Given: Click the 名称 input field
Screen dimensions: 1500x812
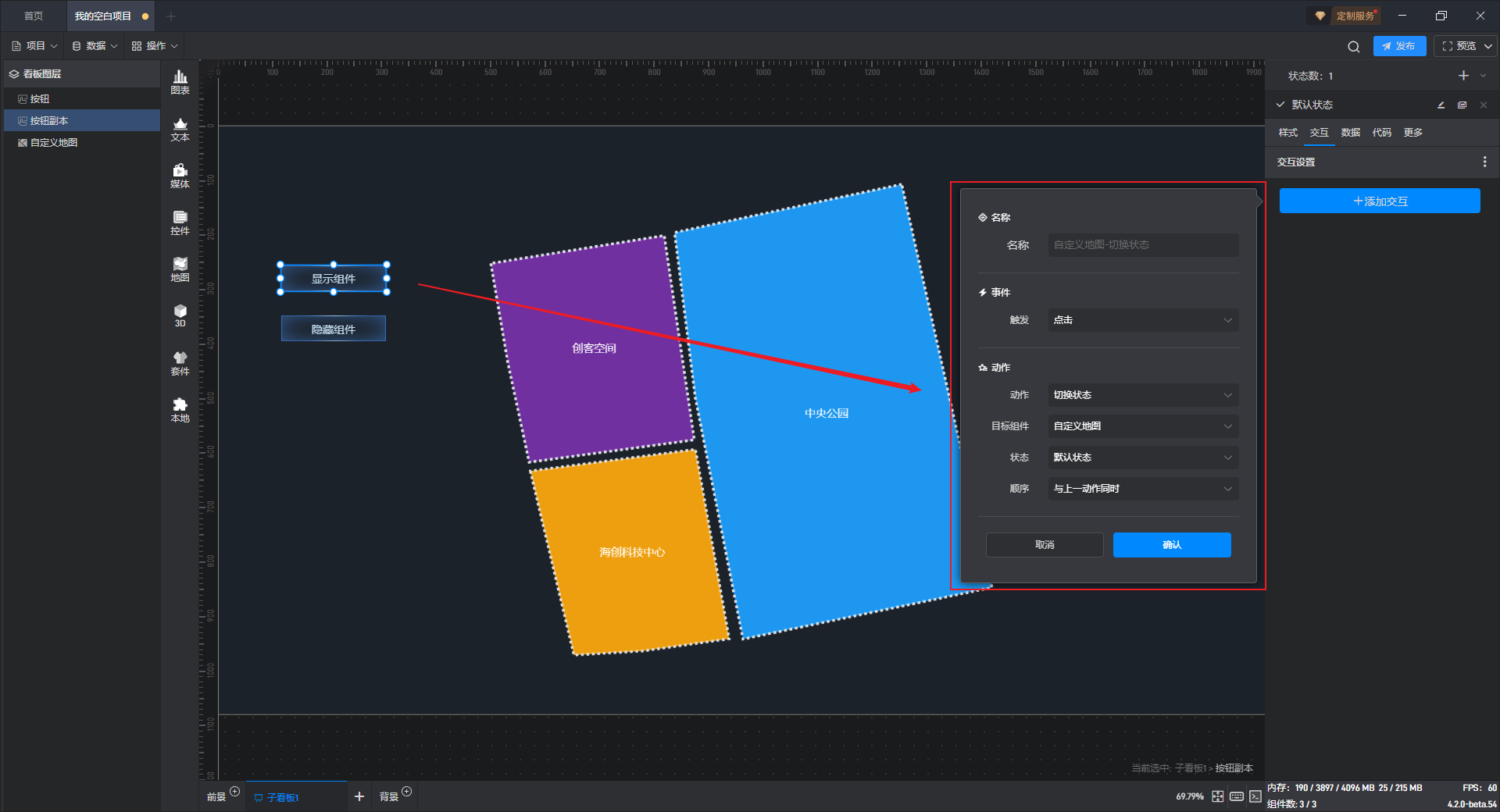Looking at the screenshot, I should 1143,245.
